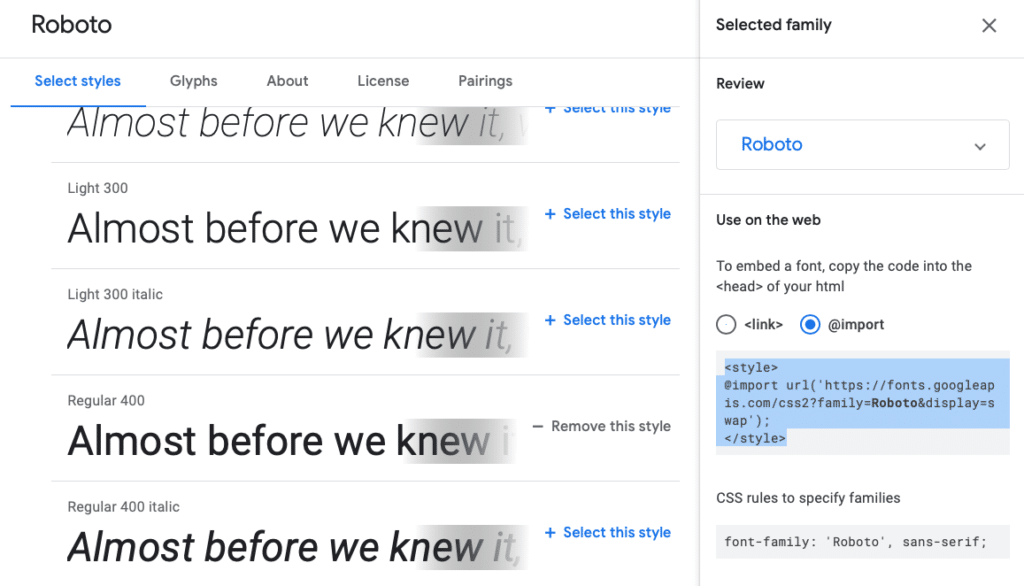This screenshot has height=586, width=1024.
Task: Collapse the Roboto selector in the Review section
Action: (980, 144)
